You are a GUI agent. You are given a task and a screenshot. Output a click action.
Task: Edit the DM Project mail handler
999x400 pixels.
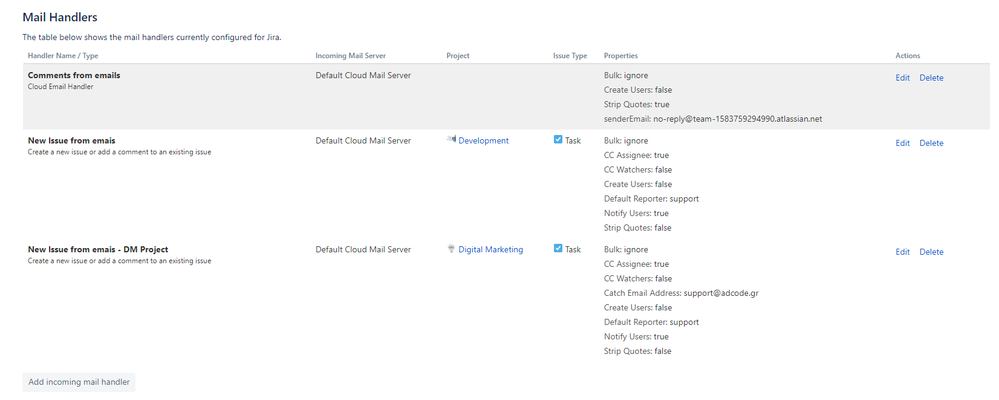pos(902,252)
